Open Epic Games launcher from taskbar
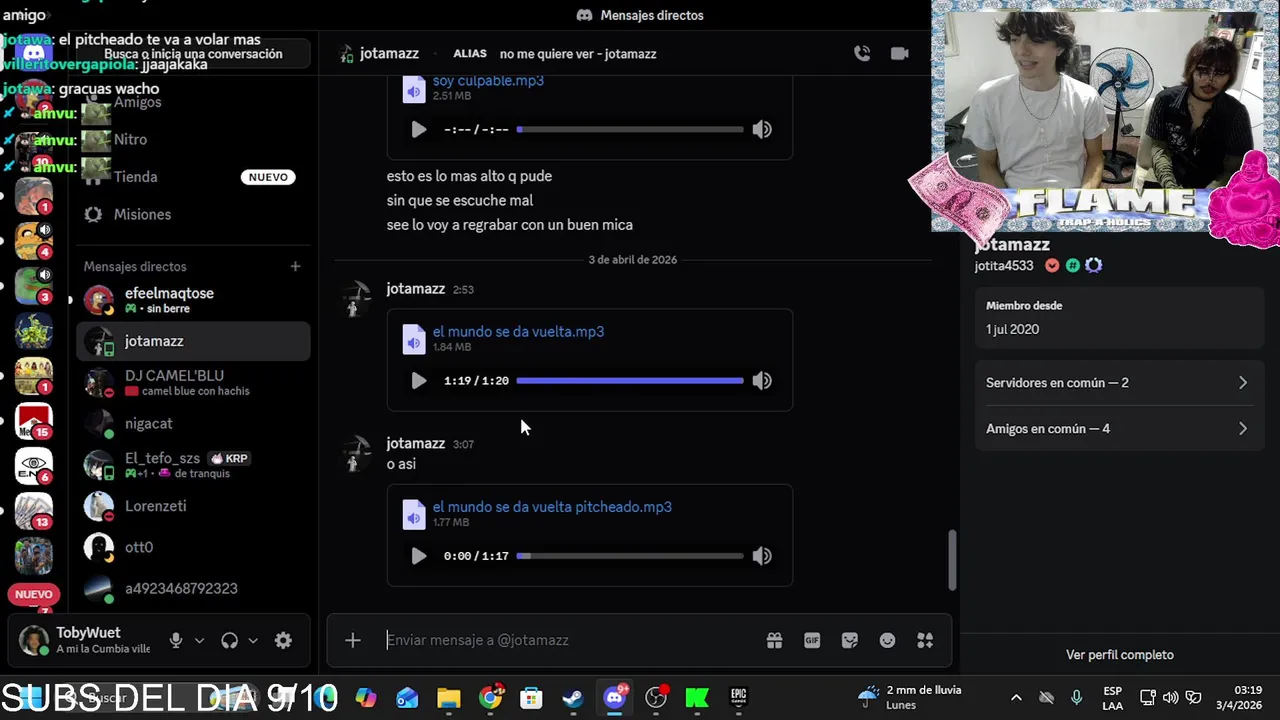 coord(738,697)
